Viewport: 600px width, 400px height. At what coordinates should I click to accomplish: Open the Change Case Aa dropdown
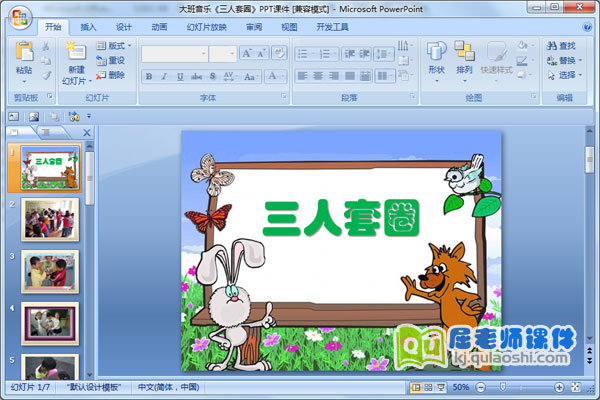(251, 77)
